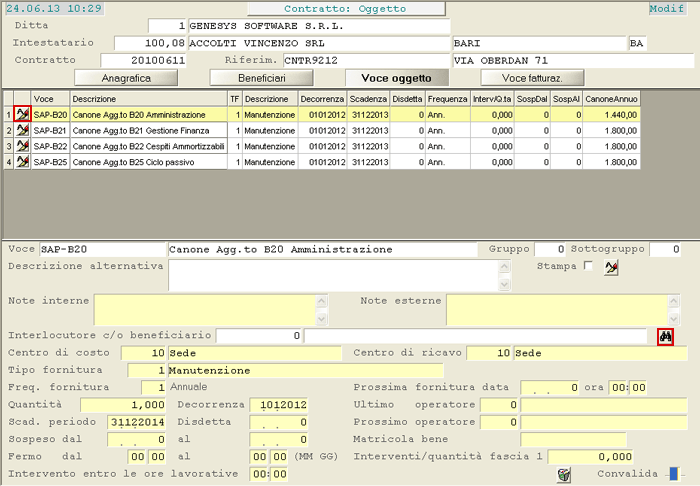700x486 pixels.
Task: Open edit icon on row SAP-B21
Action: click(22, 130)
